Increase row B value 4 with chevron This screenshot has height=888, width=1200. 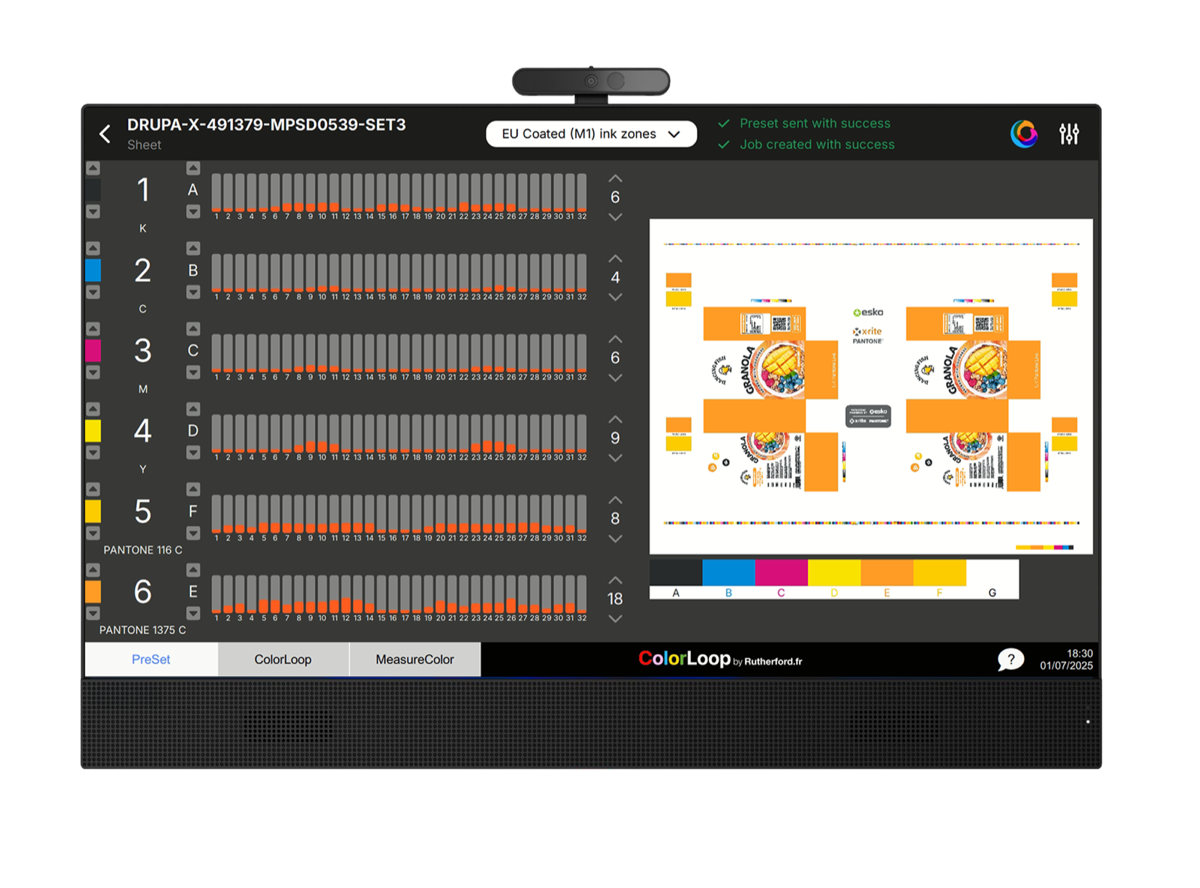pyautogui.click(x=615, y=258)
